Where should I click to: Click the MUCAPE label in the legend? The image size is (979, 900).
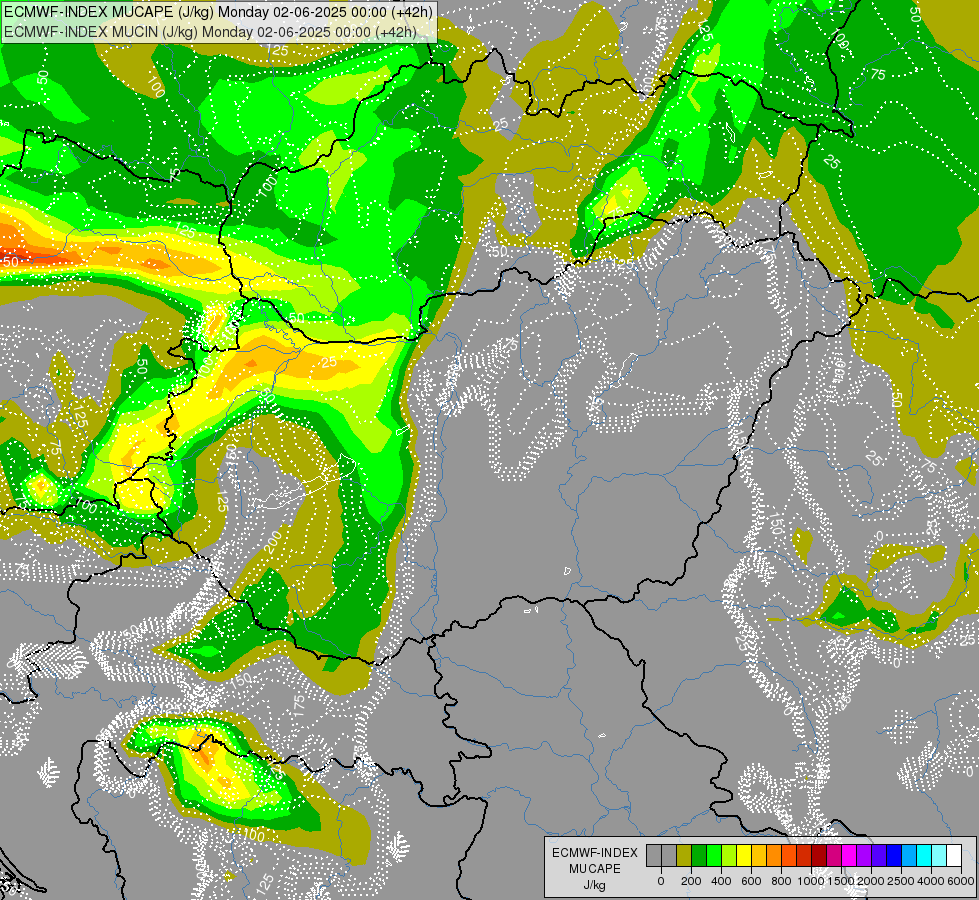tap(595, 869)
